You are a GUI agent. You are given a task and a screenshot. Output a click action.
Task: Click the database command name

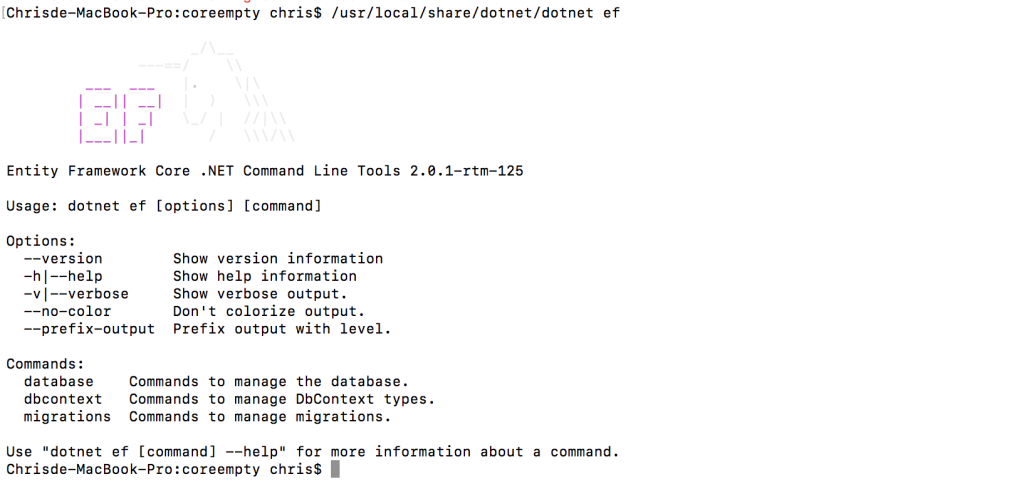59,381
